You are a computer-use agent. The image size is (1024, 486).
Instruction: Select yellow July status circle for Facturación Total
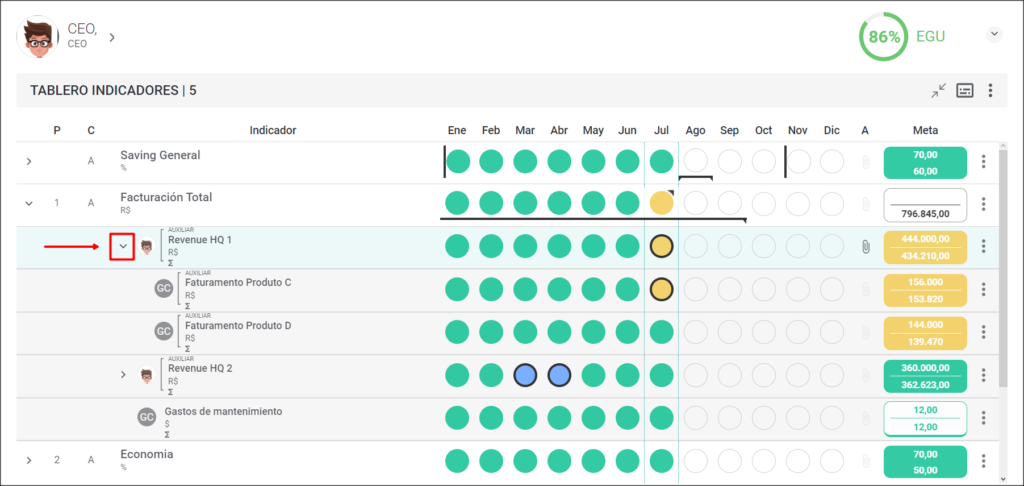(662, 203)
